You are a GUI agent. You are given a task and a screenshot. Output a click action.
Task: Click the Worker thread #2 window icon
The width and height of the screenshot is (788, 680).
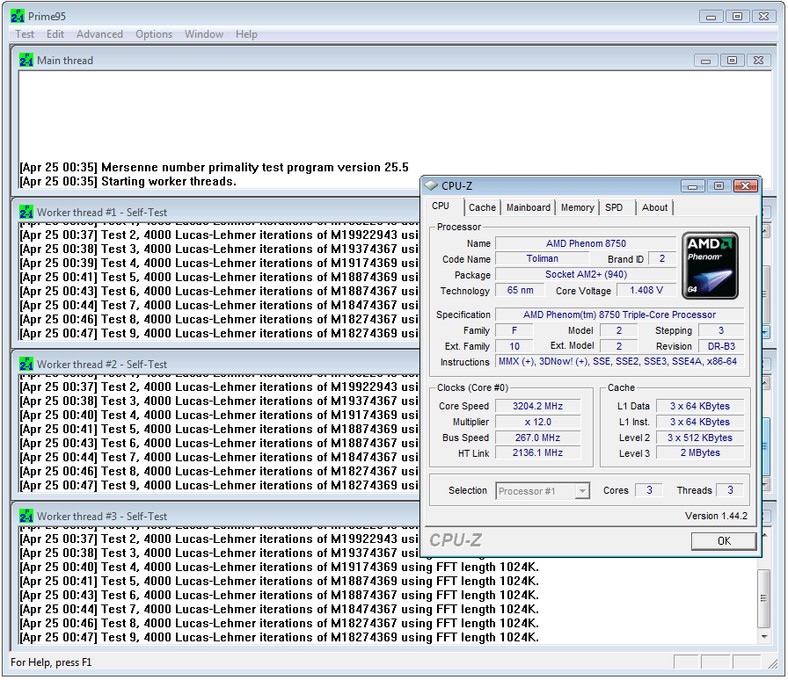coord(27,364)
